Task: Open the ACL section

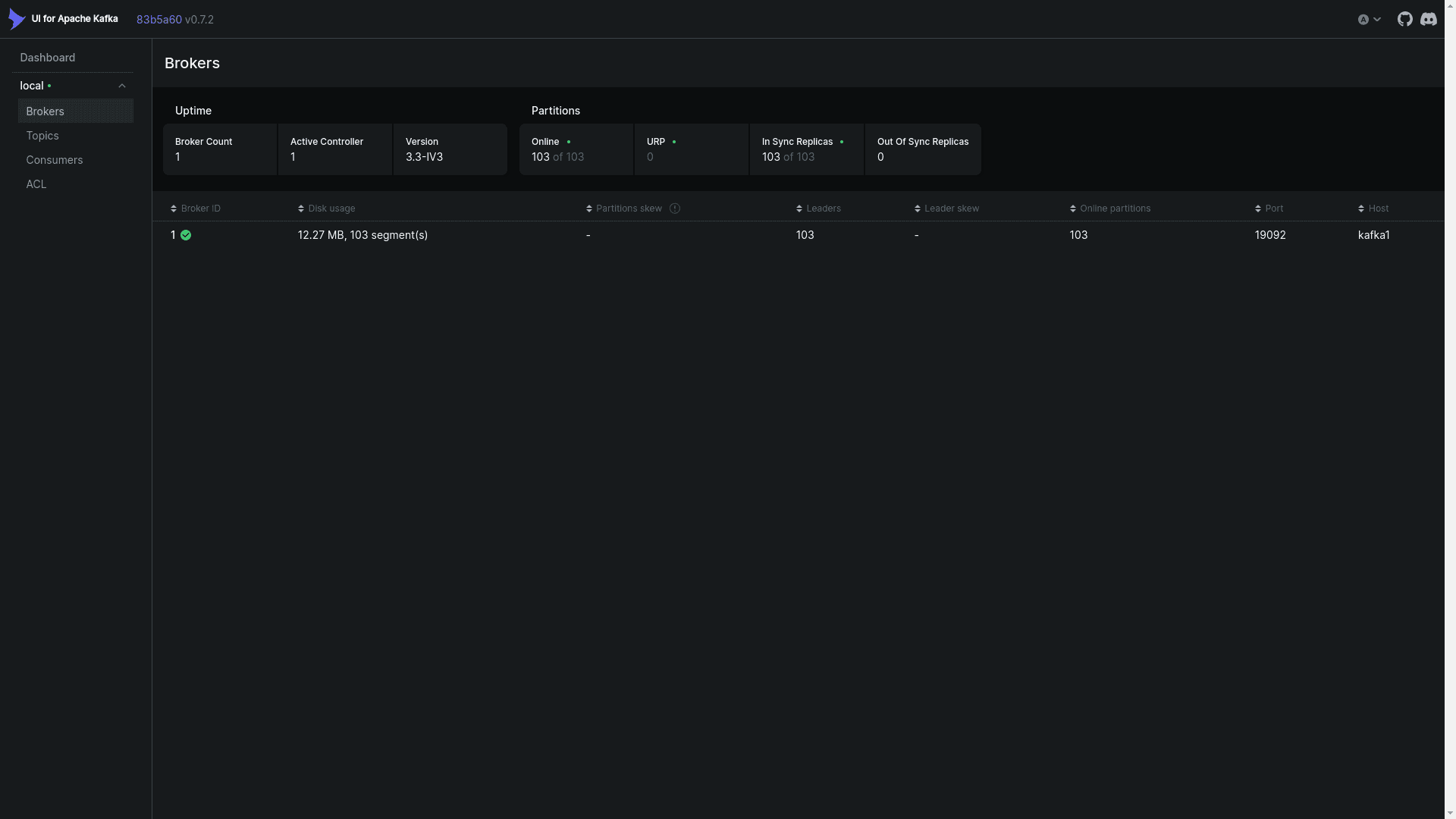Action: (36, 184)
